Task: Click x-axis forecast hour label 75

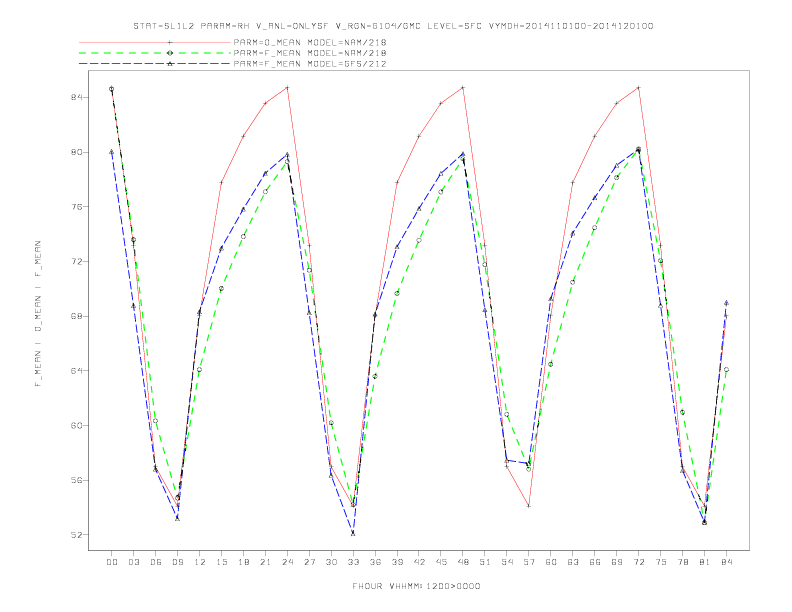Action: (x=661, y=562)
